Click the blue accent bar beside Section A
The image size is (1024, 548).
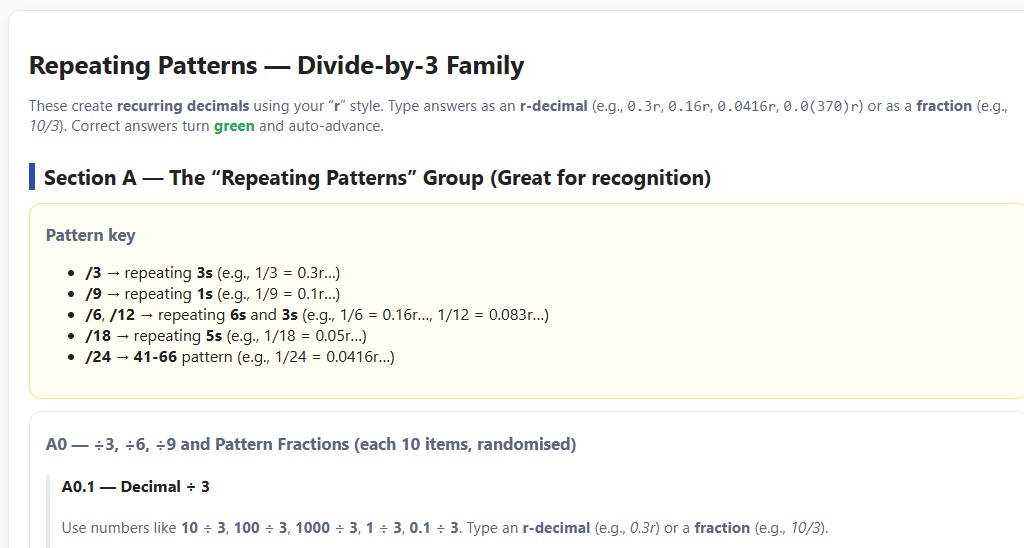click(x=32, y=177)
